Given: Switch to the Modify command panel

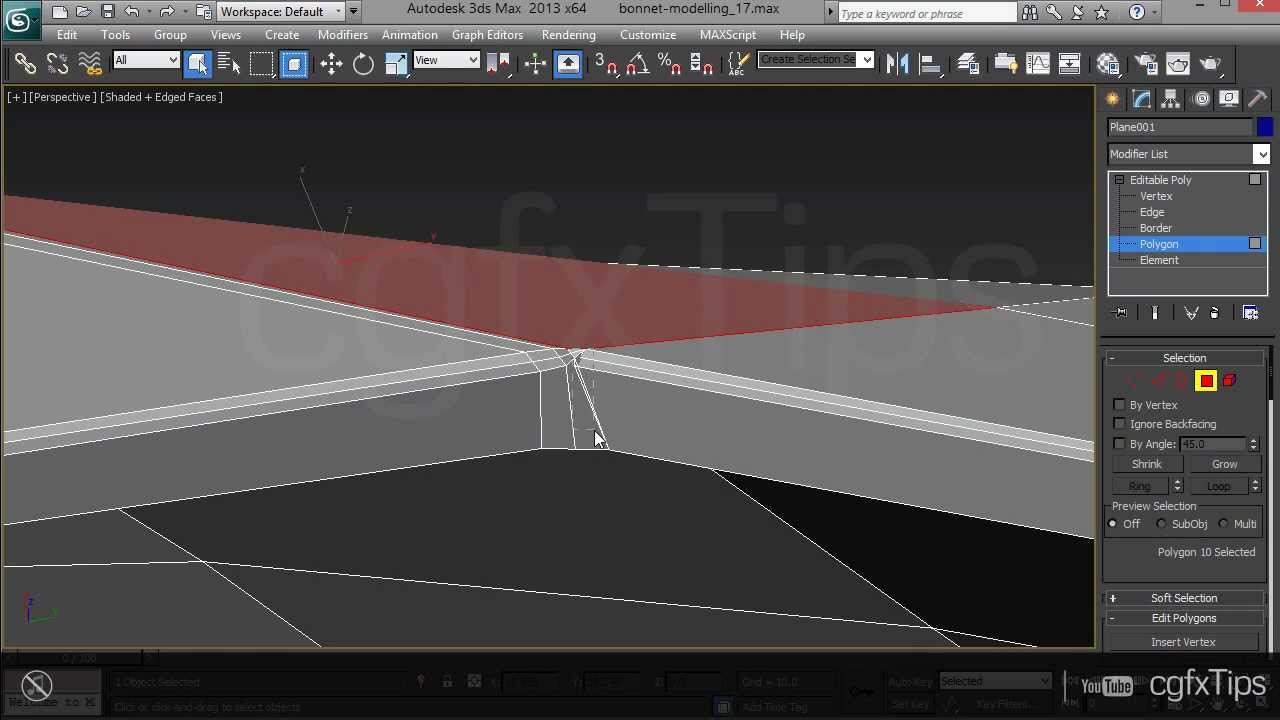Looking at the screenshot, I should click(1142, 99).
